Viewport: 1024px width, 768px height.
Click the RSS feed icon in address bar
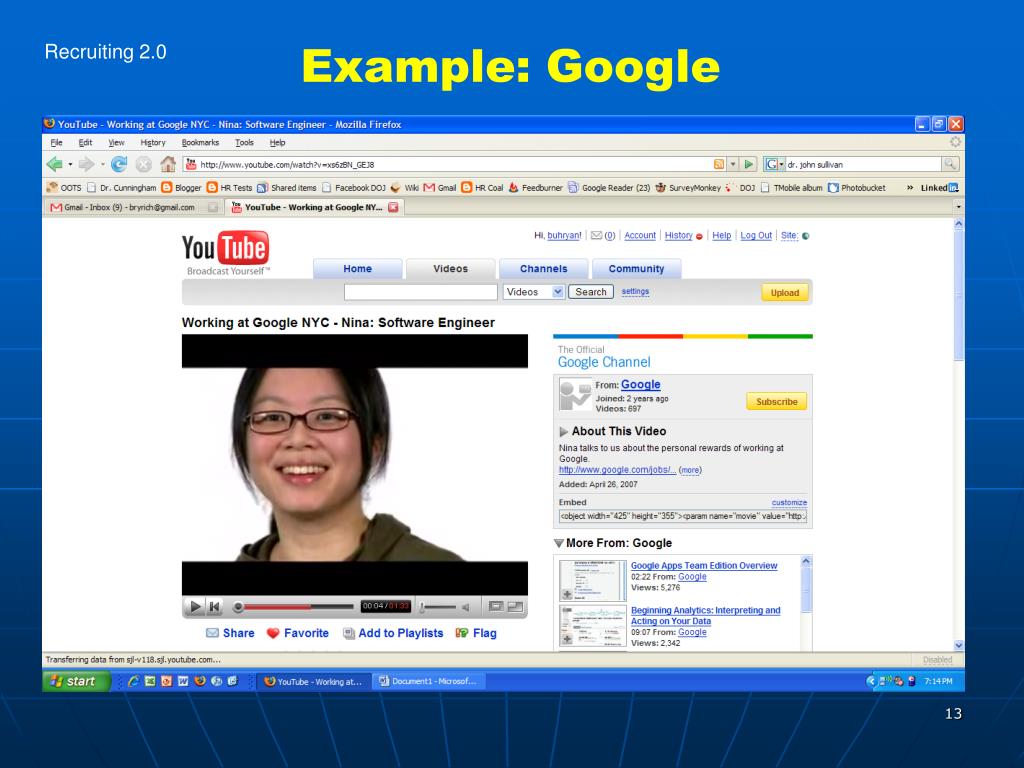click(719, 165)
